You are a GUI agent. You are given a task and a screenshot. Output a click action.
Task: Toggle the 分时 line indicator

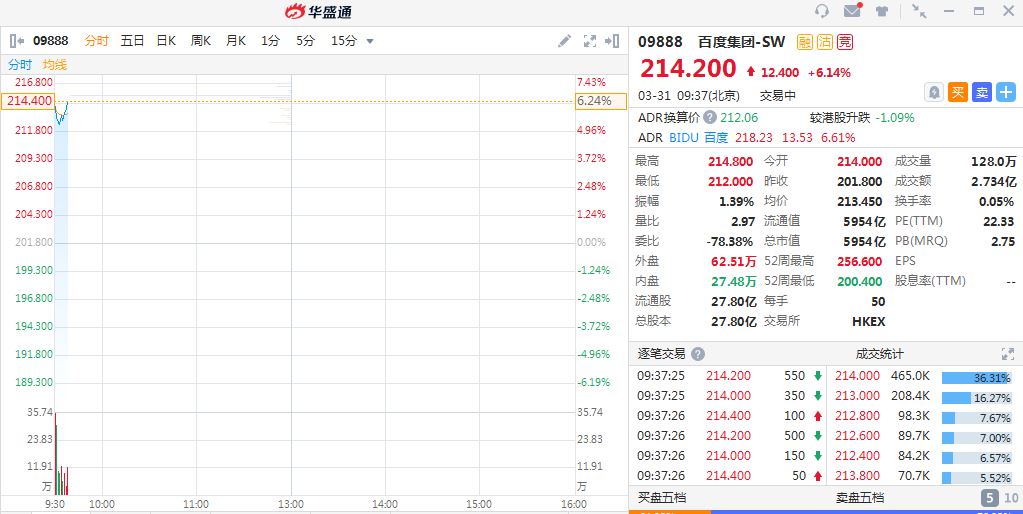coord(20,64)
